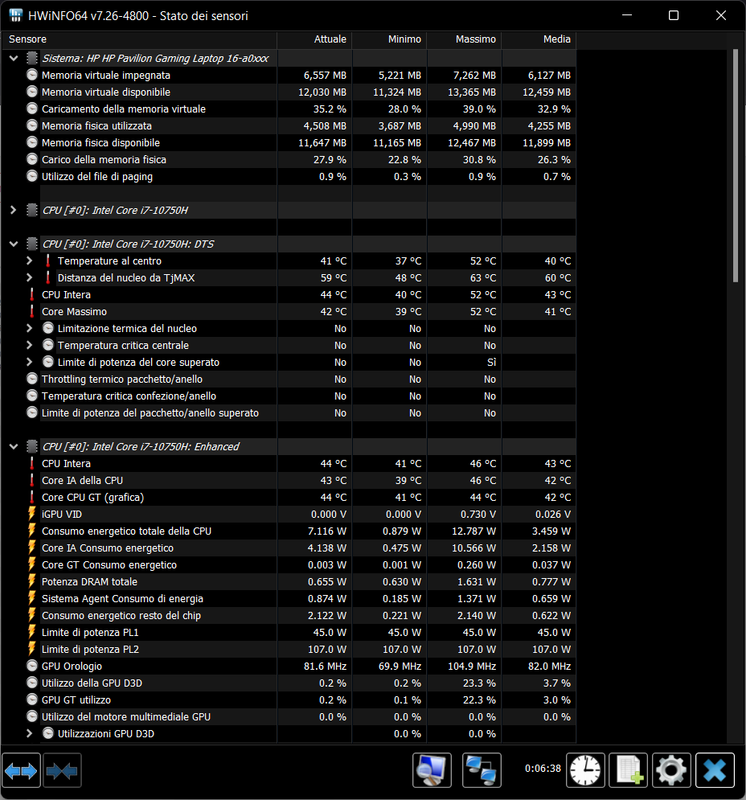Click thermometer icon next to Core Massimo

(32, 311)
